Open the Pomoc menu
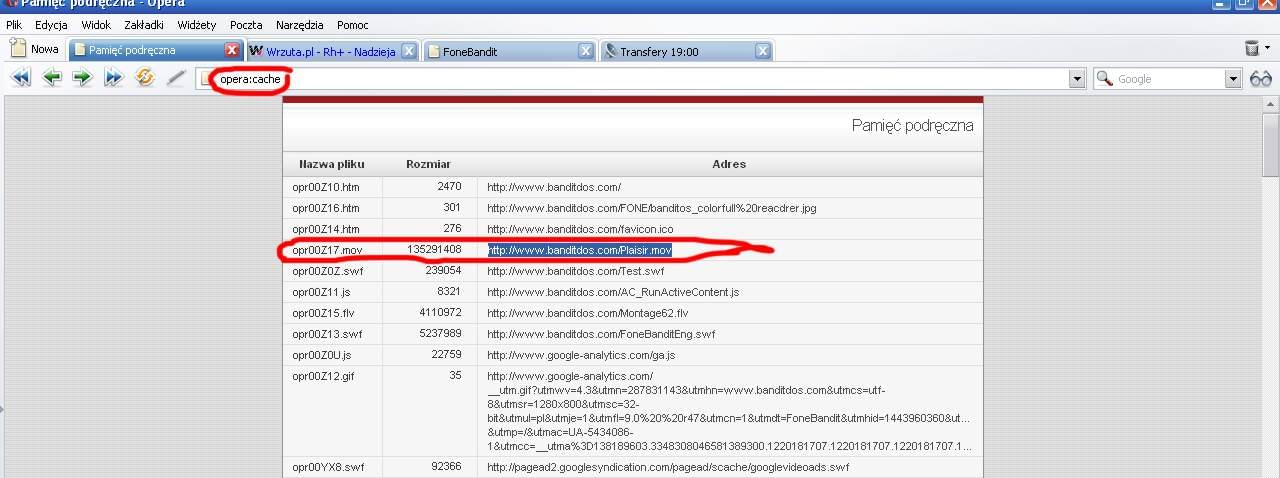 click(x=353, y=24)
